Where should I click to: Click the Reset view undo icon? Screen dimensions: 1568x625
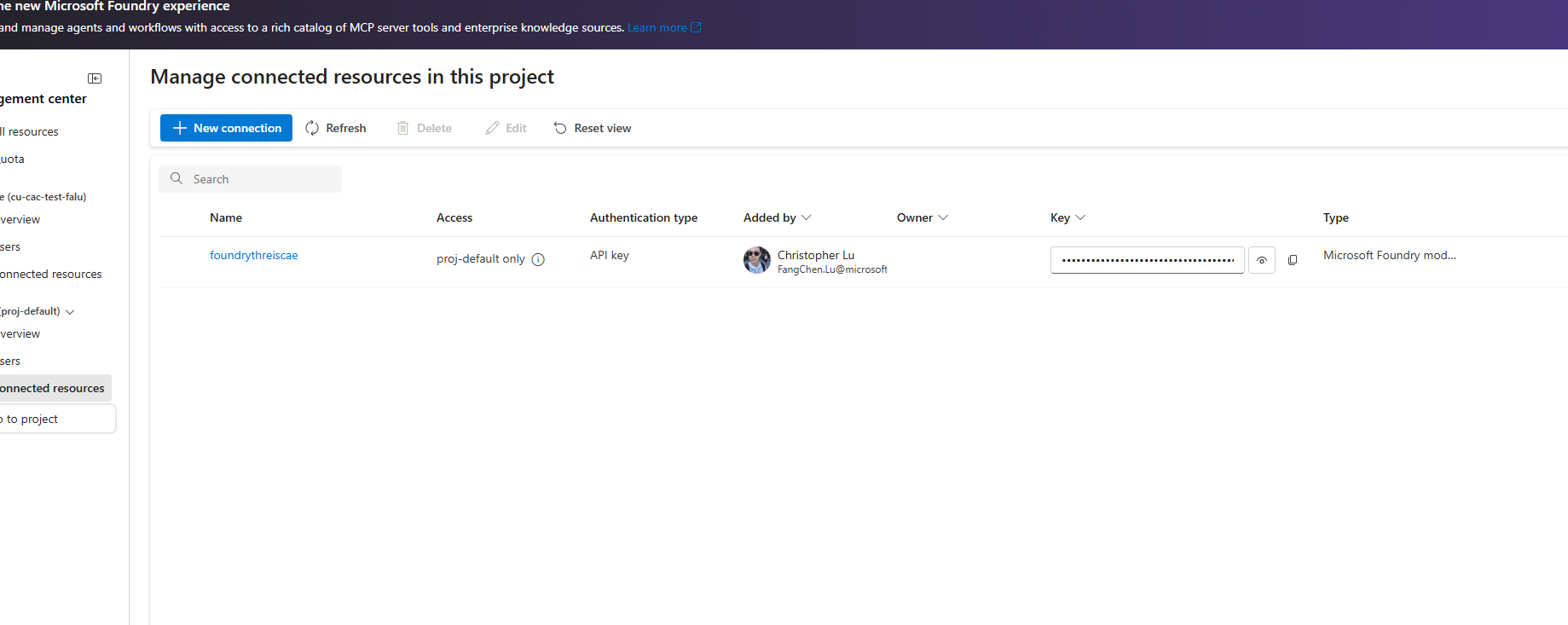(x=560, y=128)
